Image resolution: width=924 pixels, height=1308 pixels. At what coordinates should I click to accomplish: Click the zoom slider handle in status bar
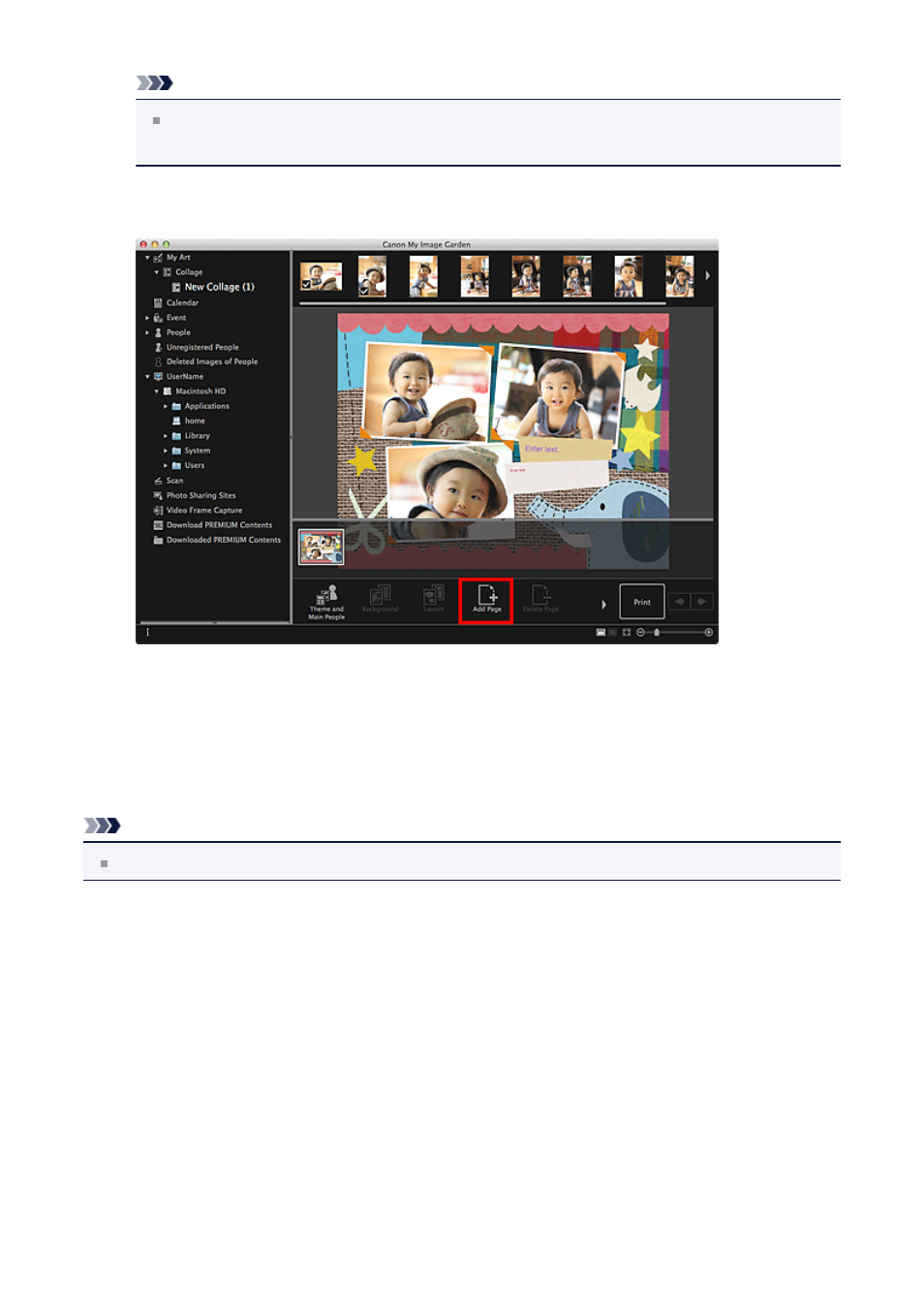click(x=657, y=632)
